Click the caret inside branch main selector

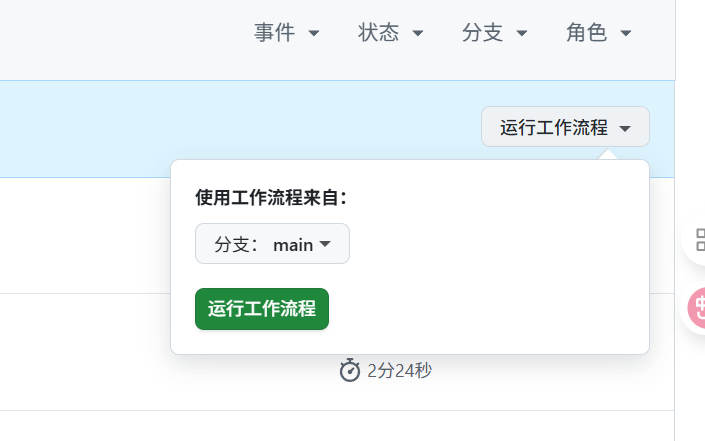point(325,244)
